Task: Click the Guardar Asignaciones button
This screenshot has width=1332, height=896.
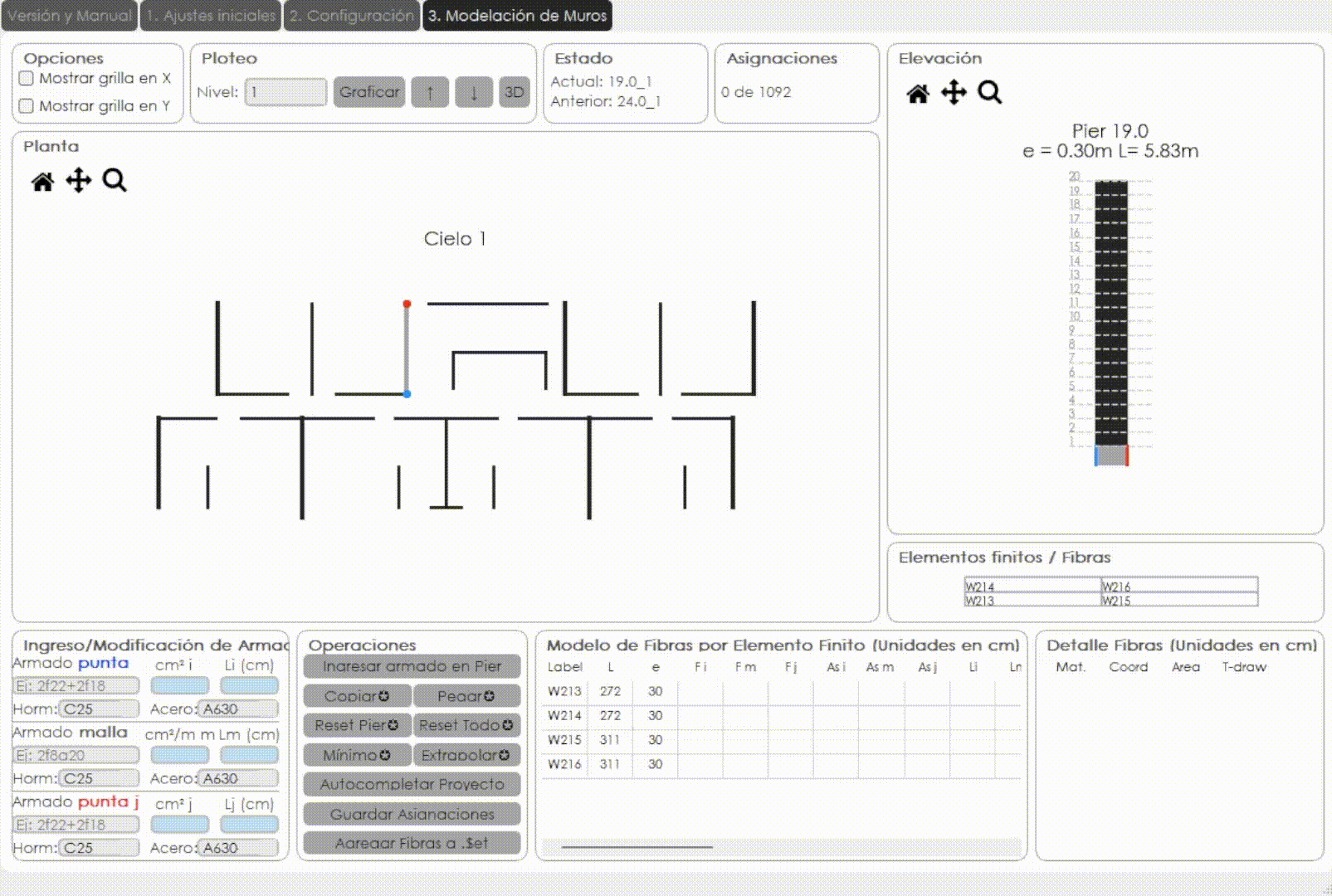Action: (412, 815)
